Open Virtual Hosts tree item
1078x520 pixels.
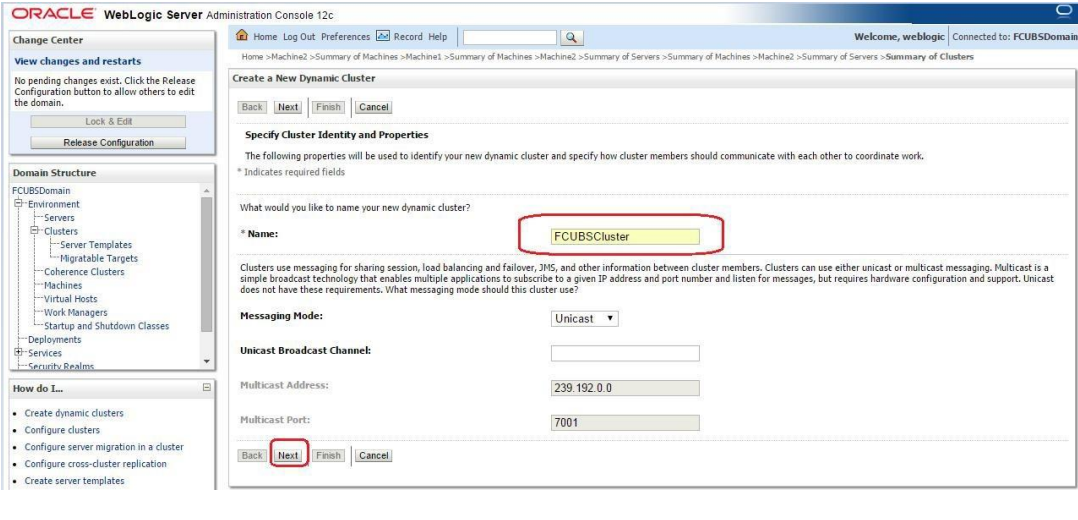[x=71, y=299]
